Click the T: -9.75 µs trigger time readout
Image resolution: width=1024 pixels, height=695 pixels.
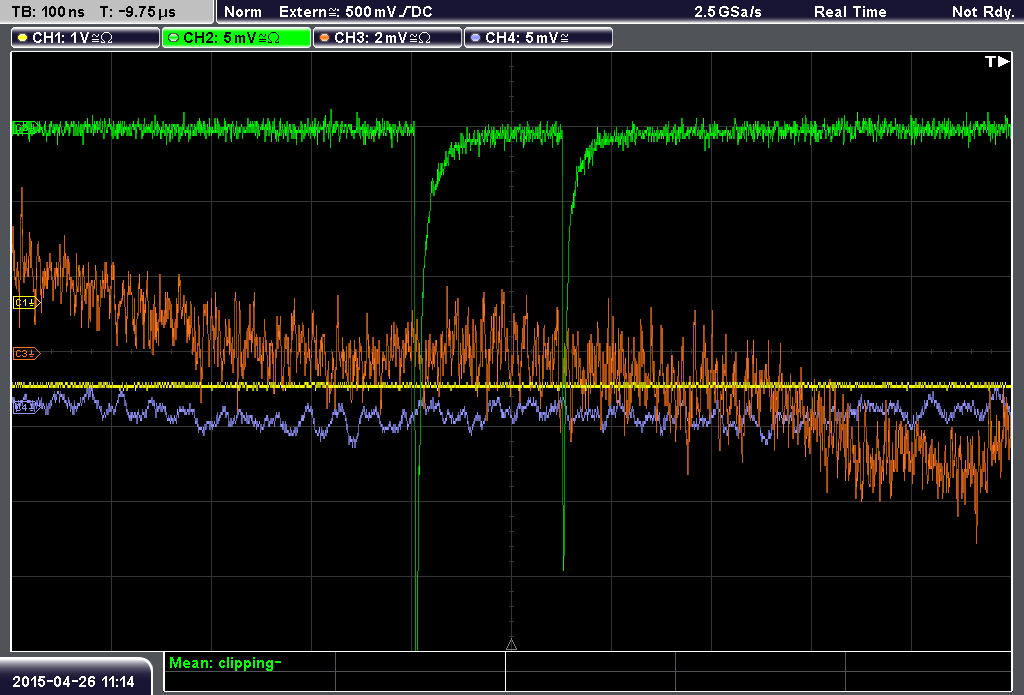[138, 12]
